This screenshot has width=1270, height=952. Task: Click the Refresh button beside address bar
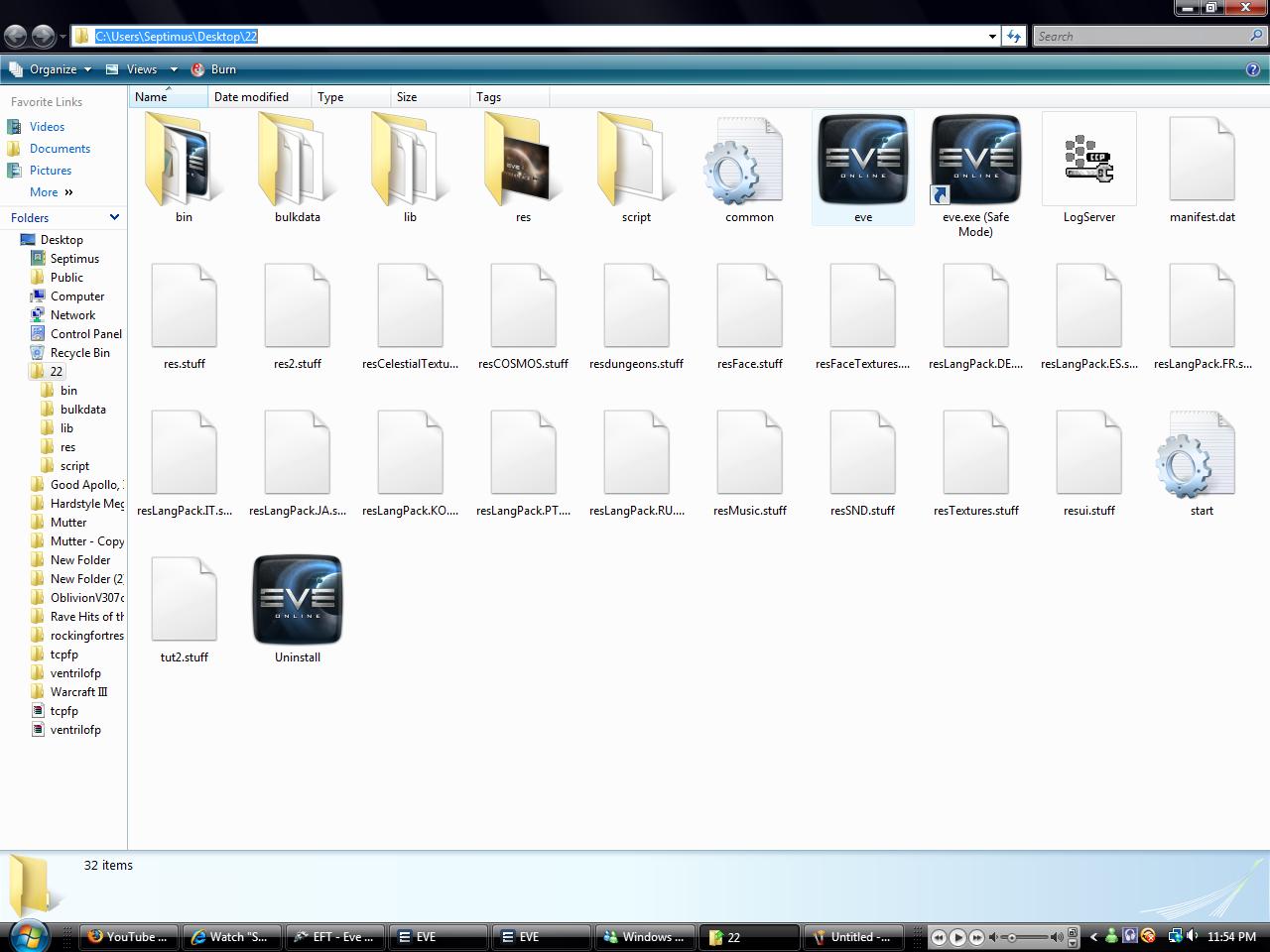1013,37
